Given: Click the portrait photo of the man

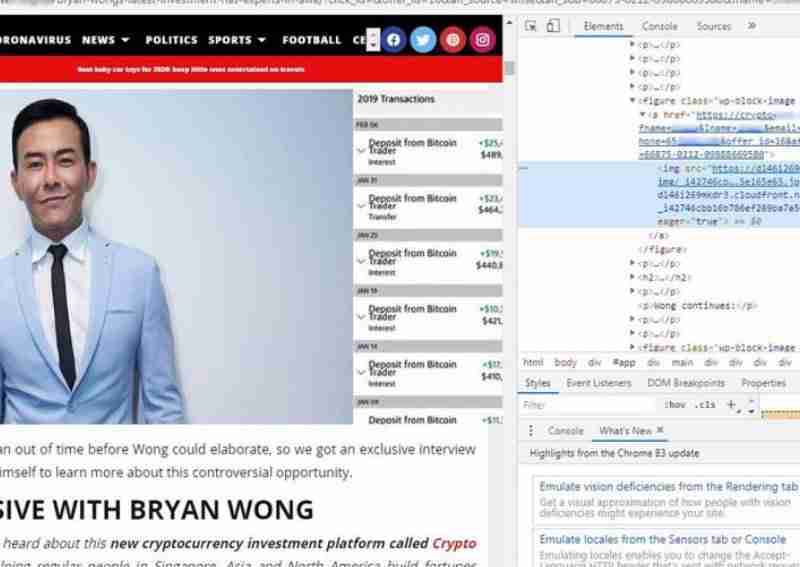Looking at the screenshot, I should (x=176, y=257).
